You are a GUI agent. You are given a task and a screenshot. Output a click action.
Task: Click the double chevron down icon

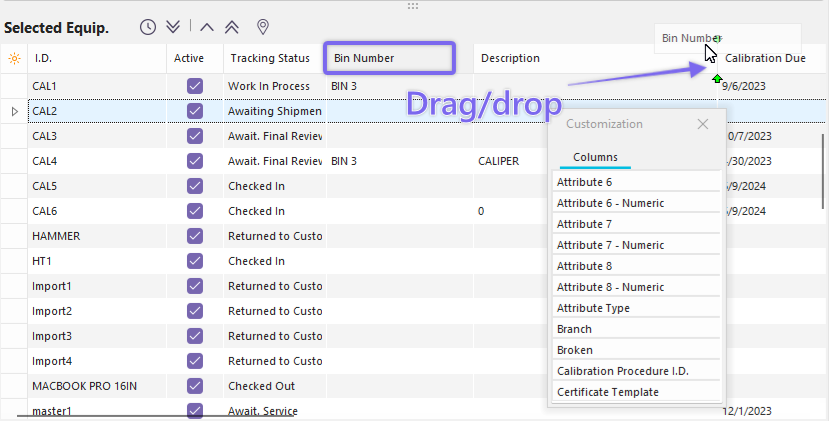pos(173,27)
